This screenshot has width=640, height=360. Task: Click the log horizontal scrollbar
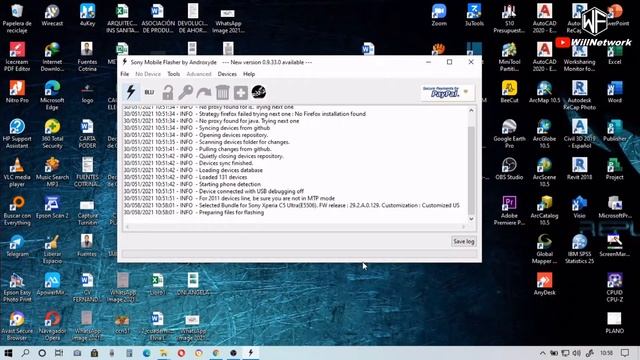296,227
